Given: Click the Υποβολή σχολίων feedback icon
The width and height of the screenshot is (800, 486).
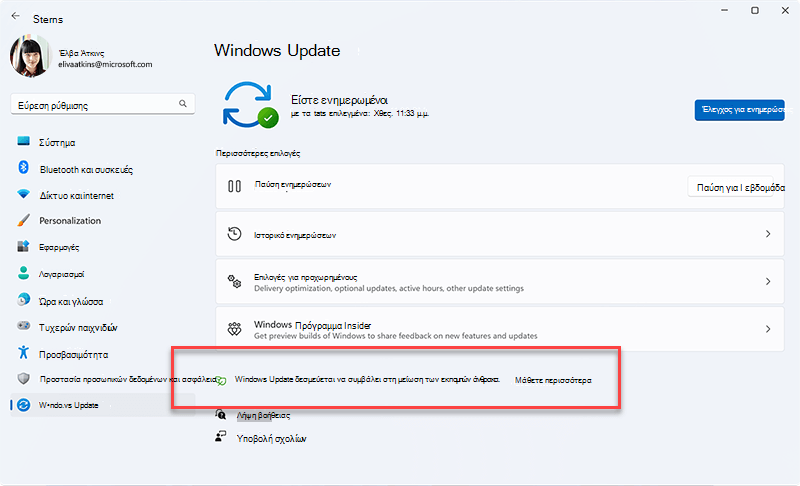Looking at the screenshot, I should click(220, 437).
